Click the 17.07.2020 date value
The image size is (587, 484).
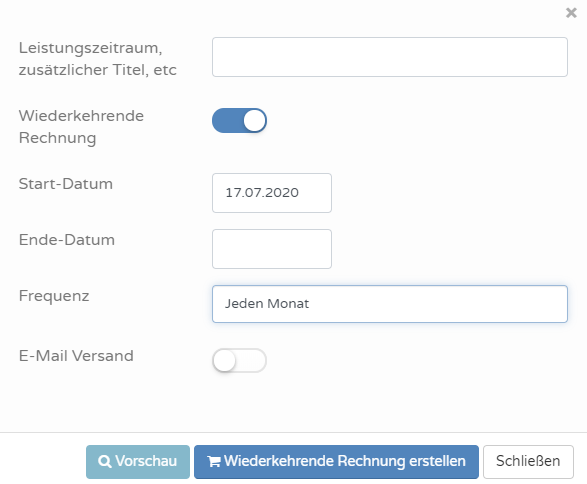(x=262, y=193)
